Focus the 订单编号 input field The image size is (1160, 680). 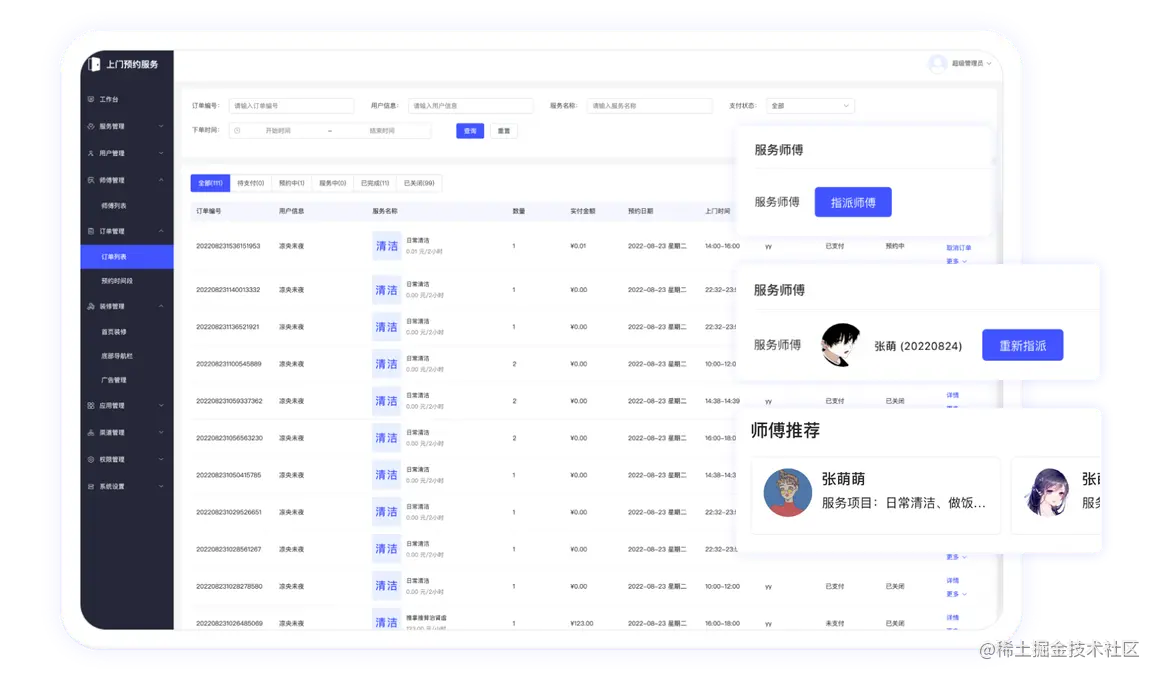pyautogui.click(x=291, y=106)
